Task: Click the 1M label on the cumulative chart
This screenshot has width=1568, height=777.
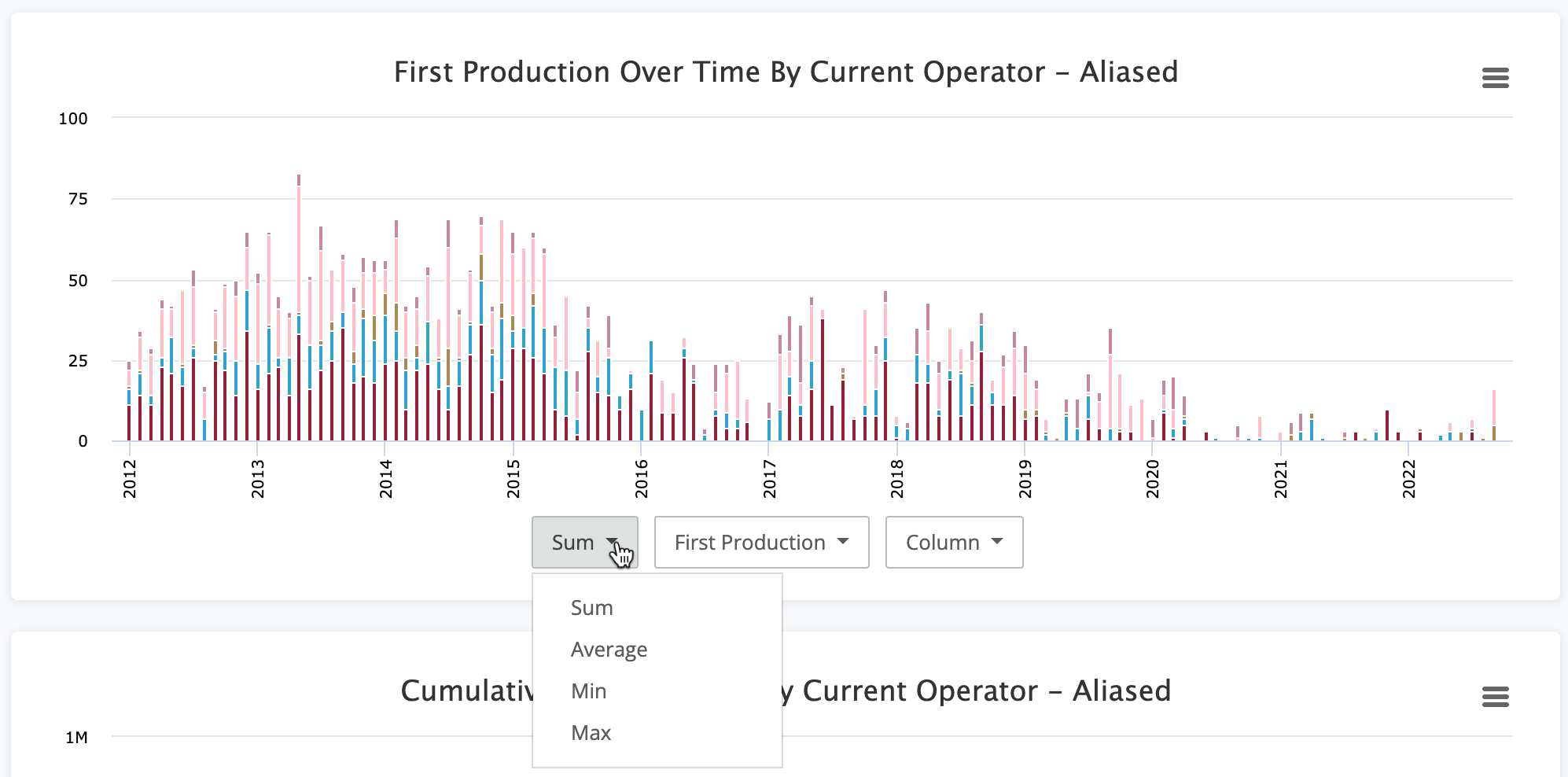Action: pyautogui.click(x=79, y=736)
